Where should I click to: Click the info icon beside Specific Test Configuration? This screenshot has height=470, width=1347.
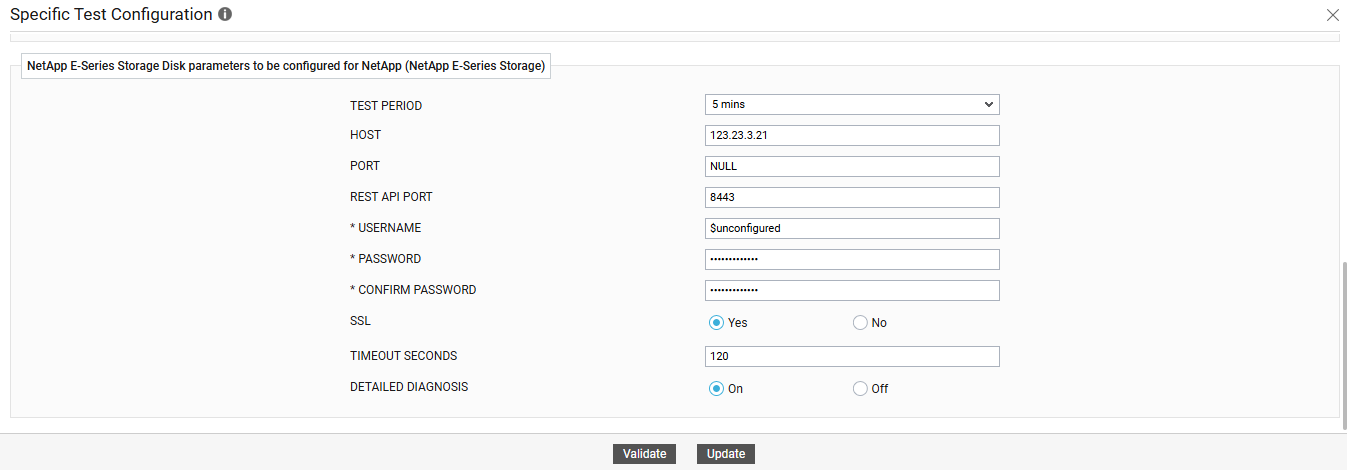point(225,15)
